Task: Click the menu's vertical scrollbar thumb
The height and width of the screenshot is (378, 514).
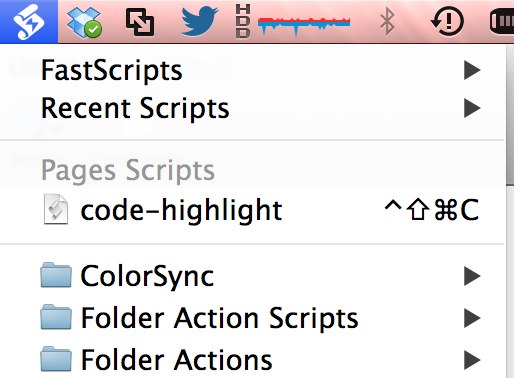Action: [510, 115]
